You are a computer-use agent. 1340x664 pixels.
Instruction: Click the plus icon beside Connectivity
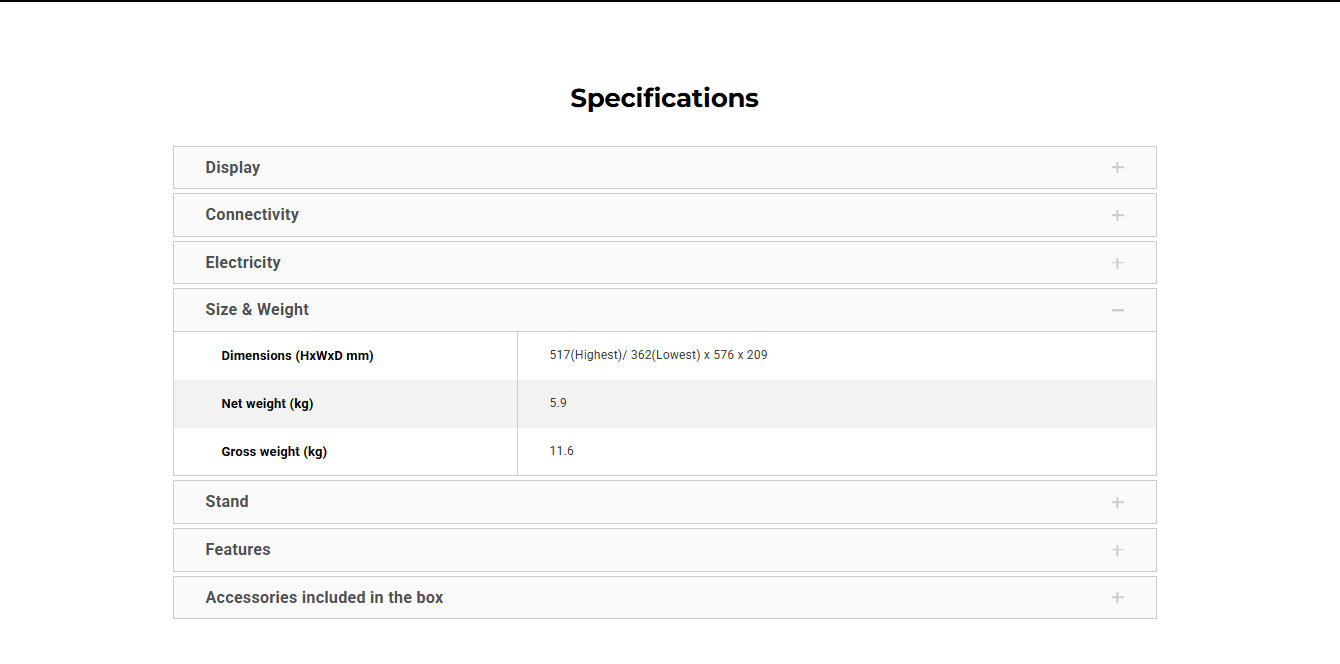click(1117, 215)
